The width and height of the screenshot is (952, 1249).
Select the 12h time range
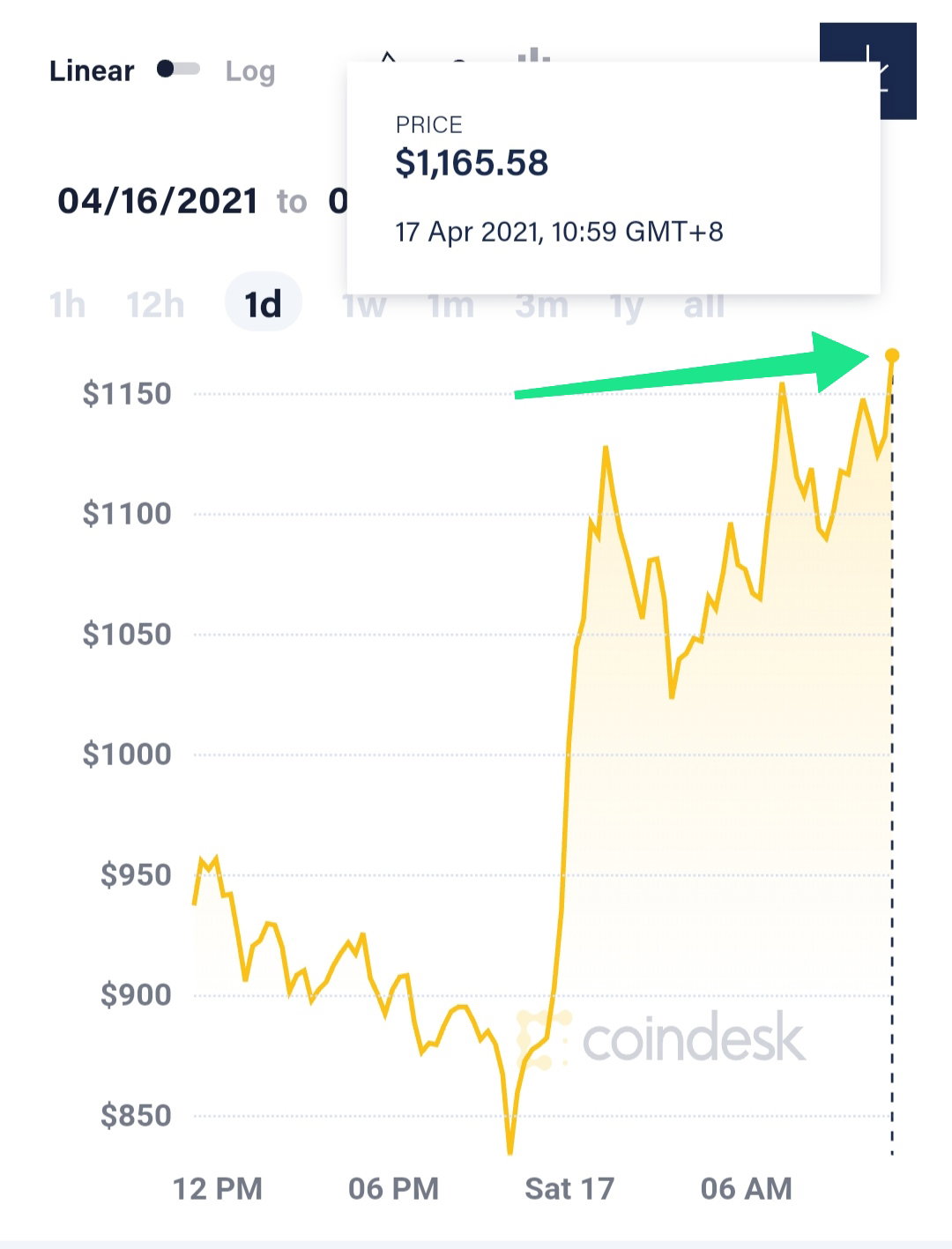click(x=155, y=305)
